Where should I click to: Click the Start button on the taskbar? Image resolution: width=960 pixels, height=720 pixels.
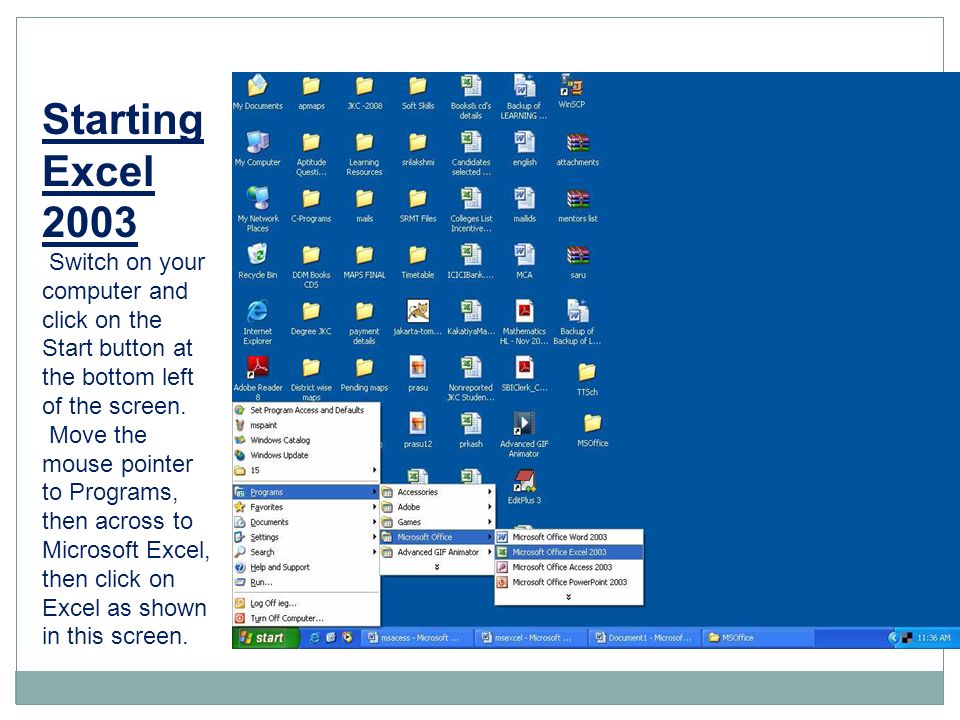click(266, 637)
